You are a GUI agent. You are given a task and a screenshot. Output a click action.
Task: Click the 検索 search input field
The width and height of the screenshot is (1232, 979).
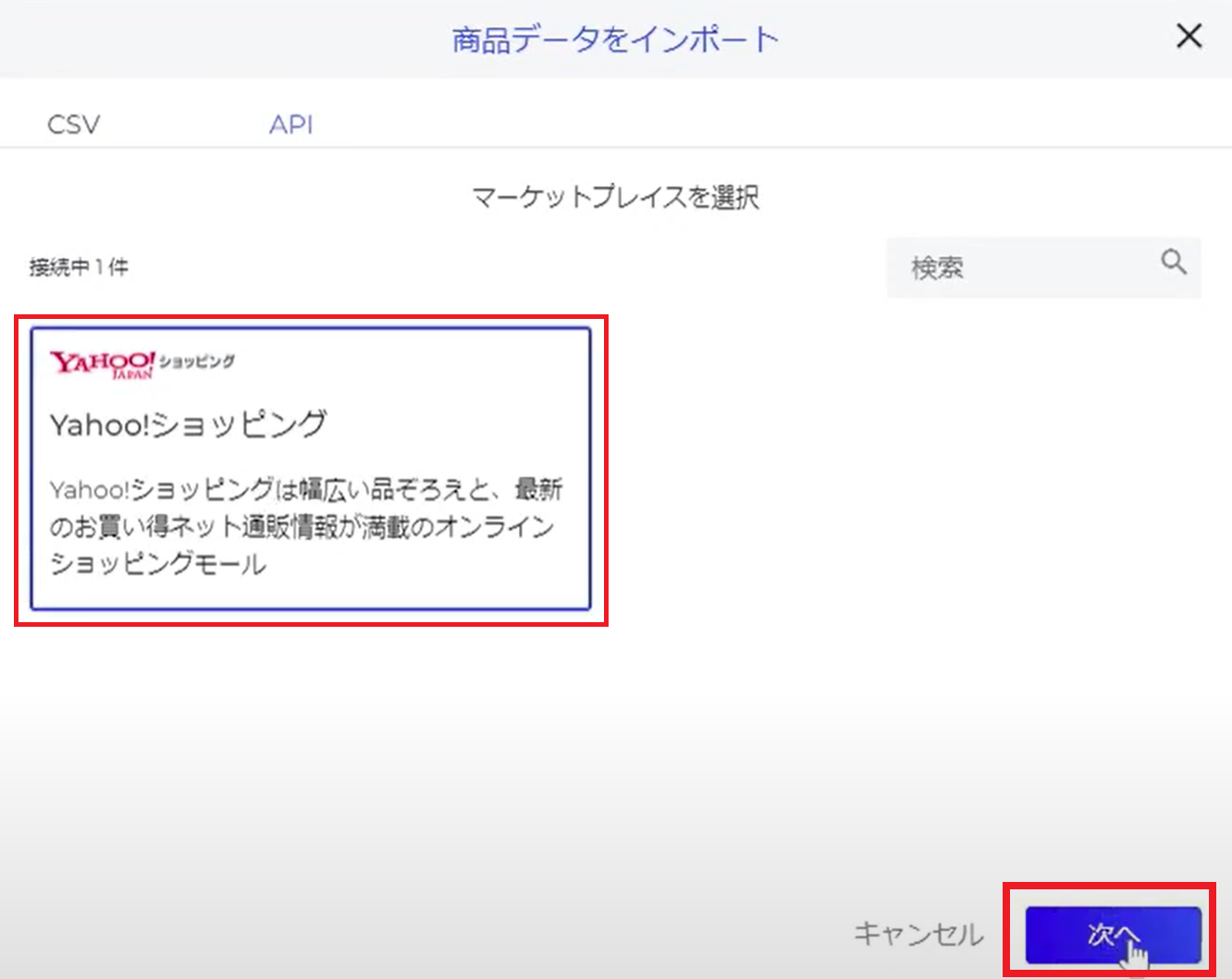pos(1043,268)
